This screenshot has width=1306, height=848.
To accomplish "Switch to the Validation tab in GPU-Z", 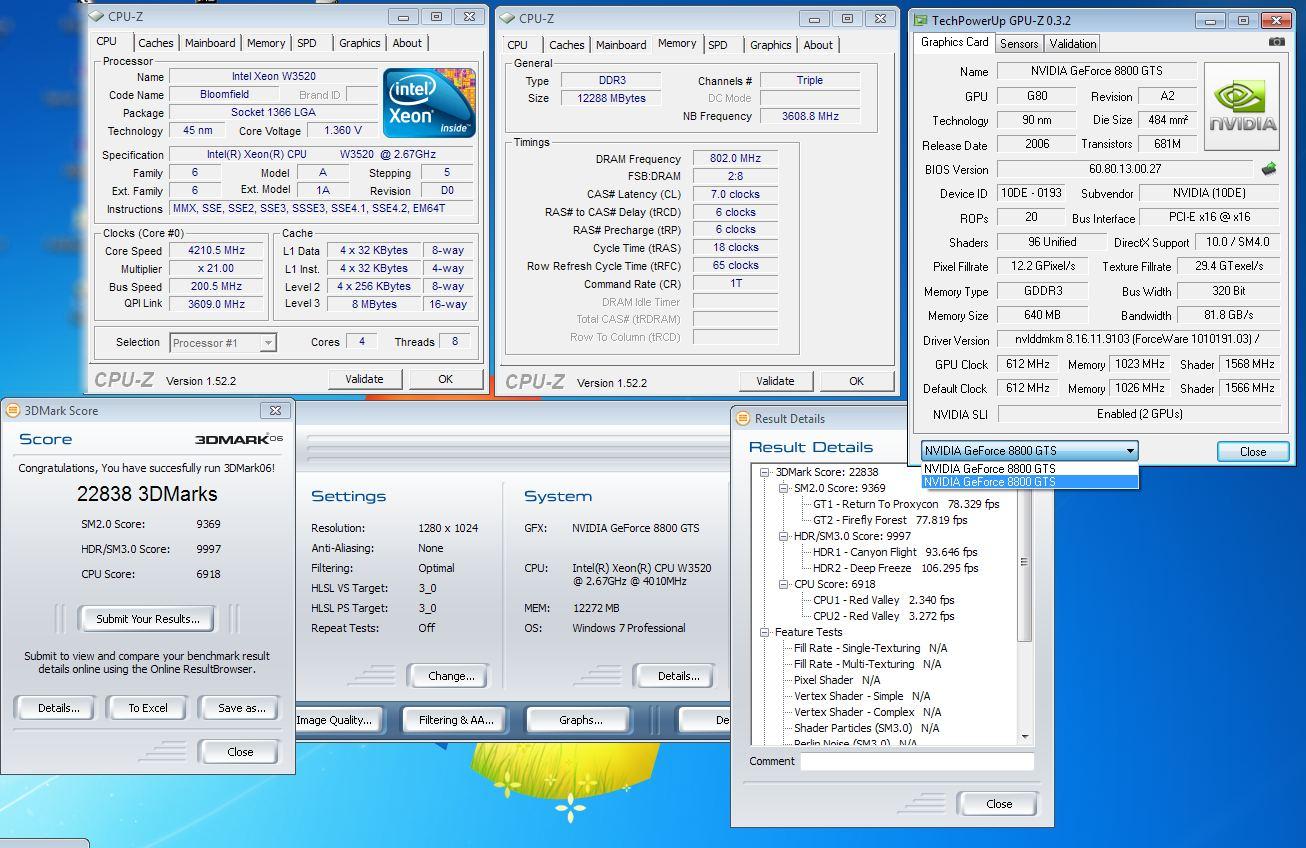I will [1073, 44].
